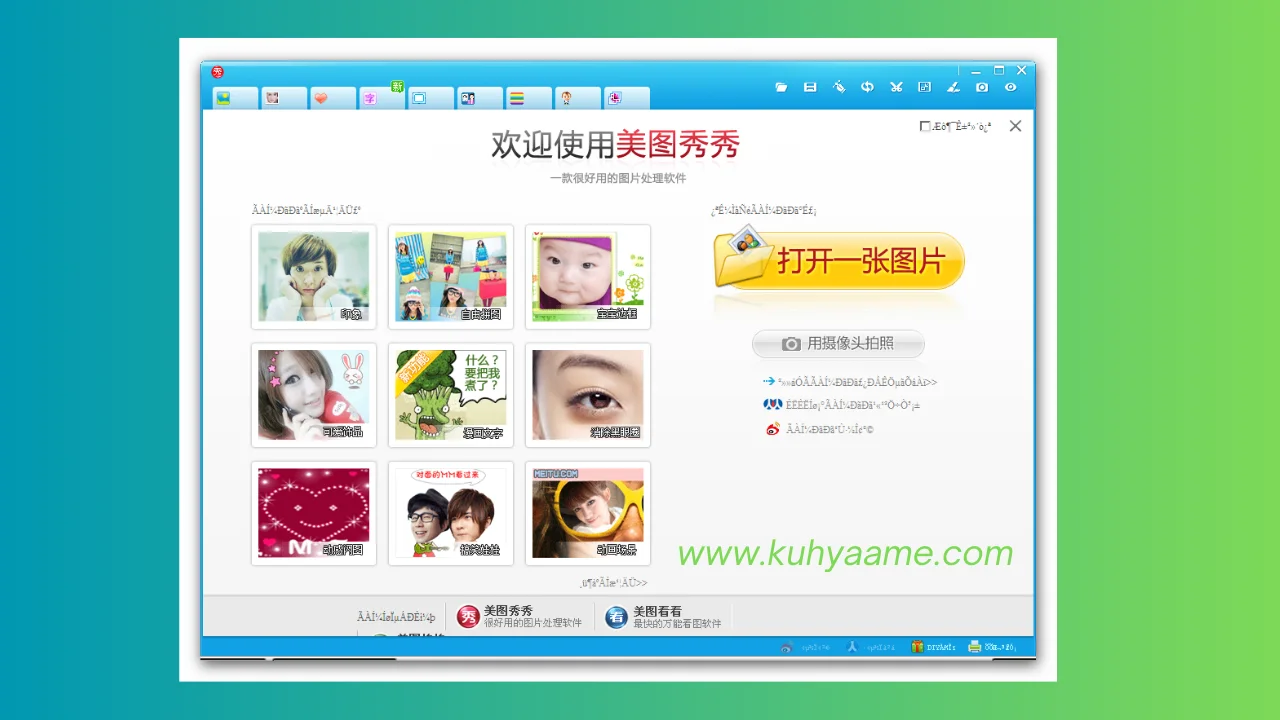Image resolution: width=1280 pixels, height=720 pixels.
Task: Click the 打开一张图片 open picture button
Action: [x=839, y=261]
